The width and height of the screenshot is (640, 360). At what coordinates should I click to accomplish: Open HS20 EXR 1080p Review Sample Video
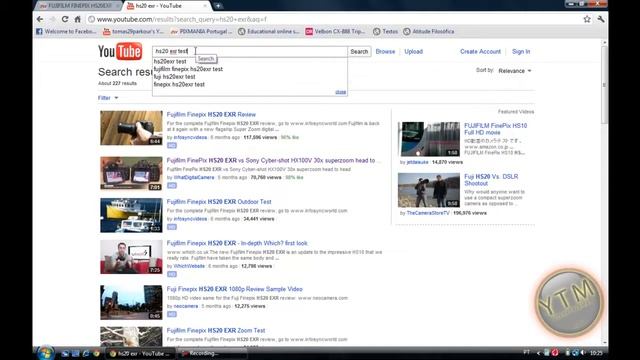pos(235,289)
